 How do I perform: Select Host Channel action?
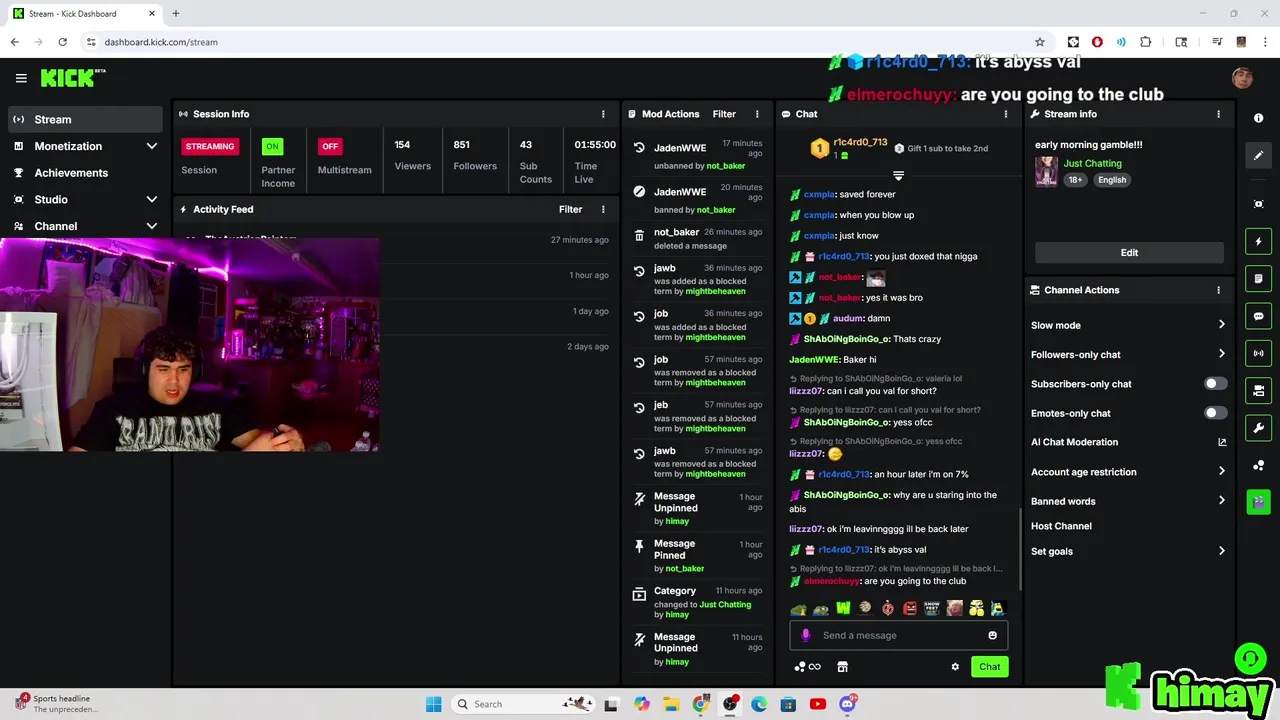pyautogui.click(x=1061, y=526)
